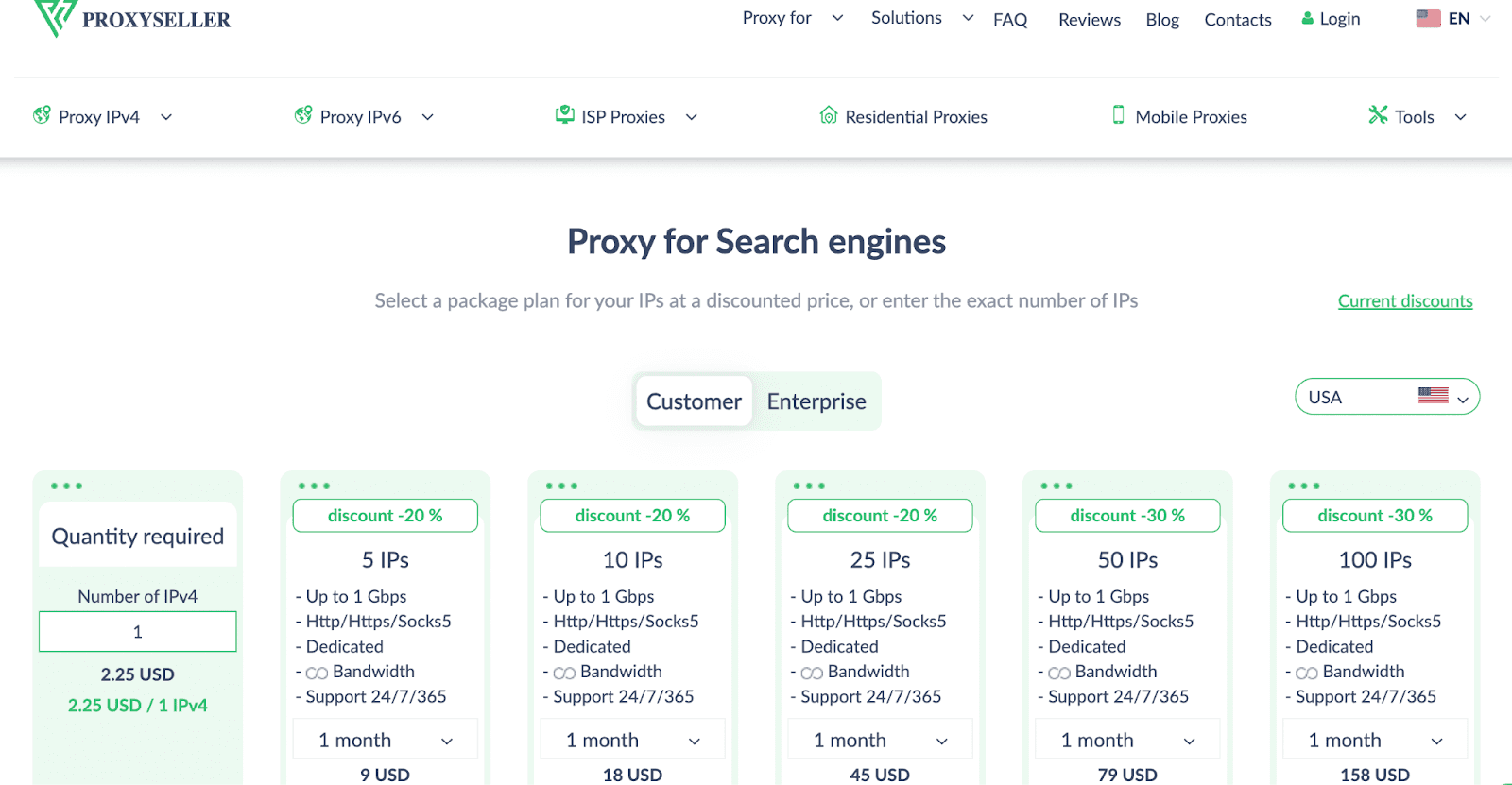The width and height of the screenshot is (1512, 785).
Task: Open the Blog menu item
Action: coord(1162,19)
